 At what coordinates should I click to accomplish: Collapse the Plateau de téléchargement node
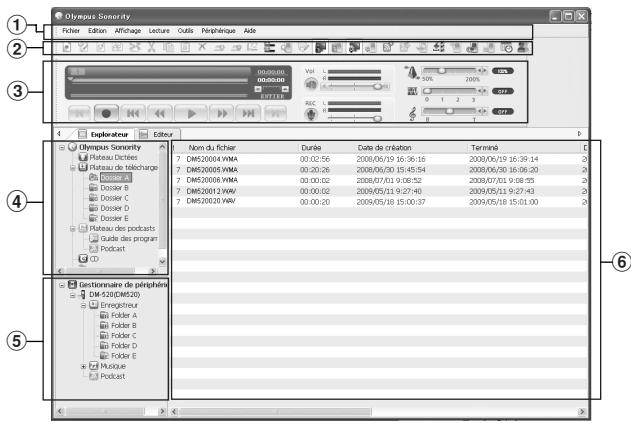click(73, 167)
